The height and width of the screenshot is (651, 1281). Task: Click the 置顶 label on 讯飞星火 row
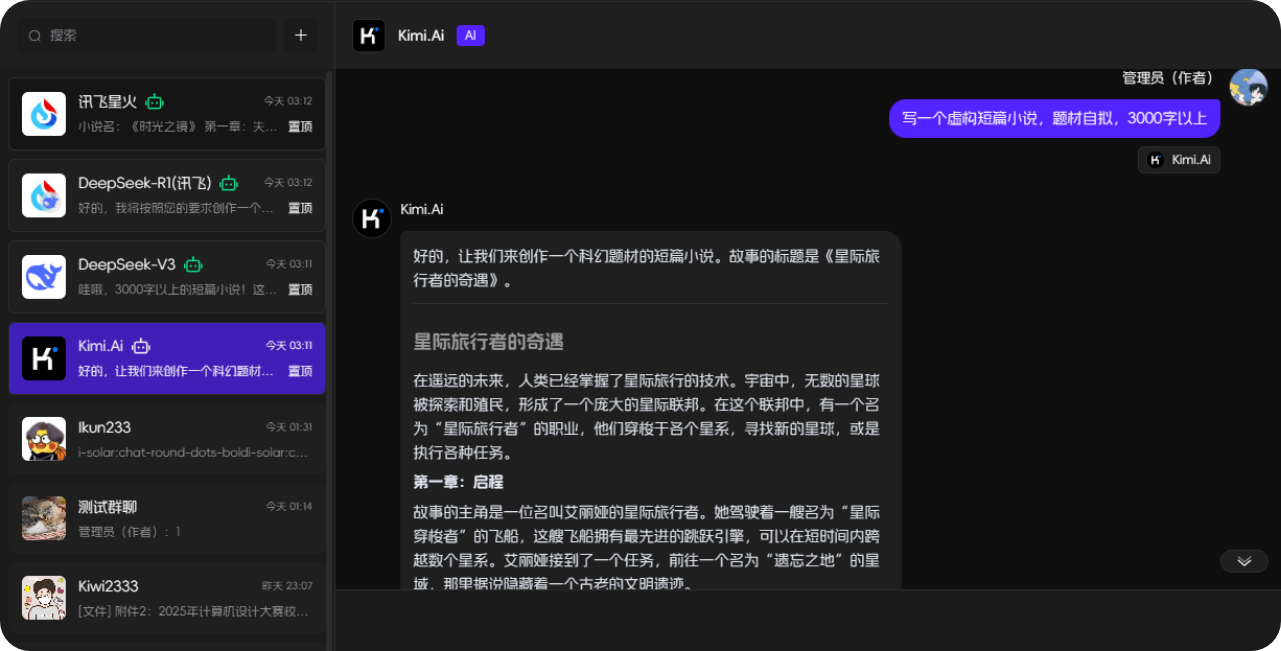point(300,127)
